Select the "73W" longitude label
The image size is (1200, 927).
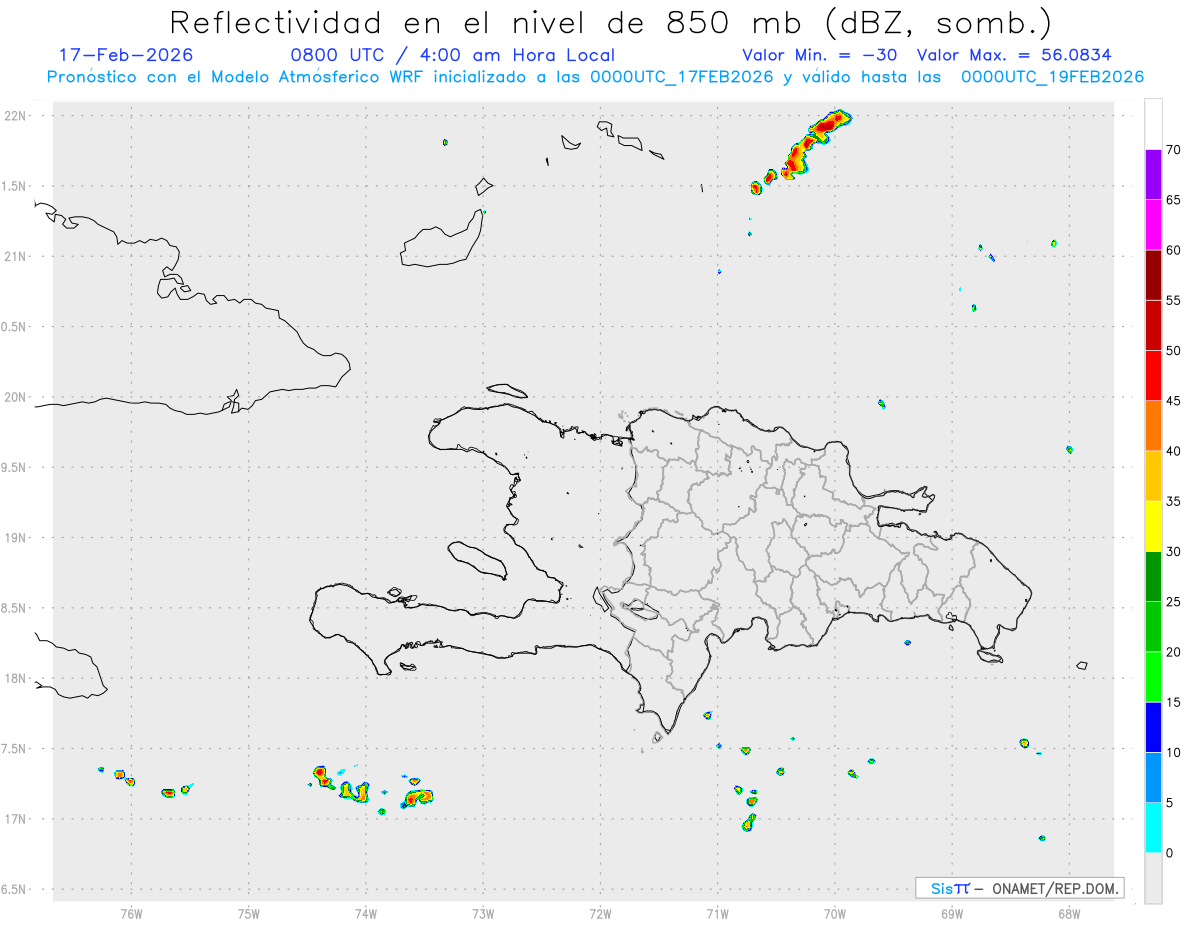(483, 913)
